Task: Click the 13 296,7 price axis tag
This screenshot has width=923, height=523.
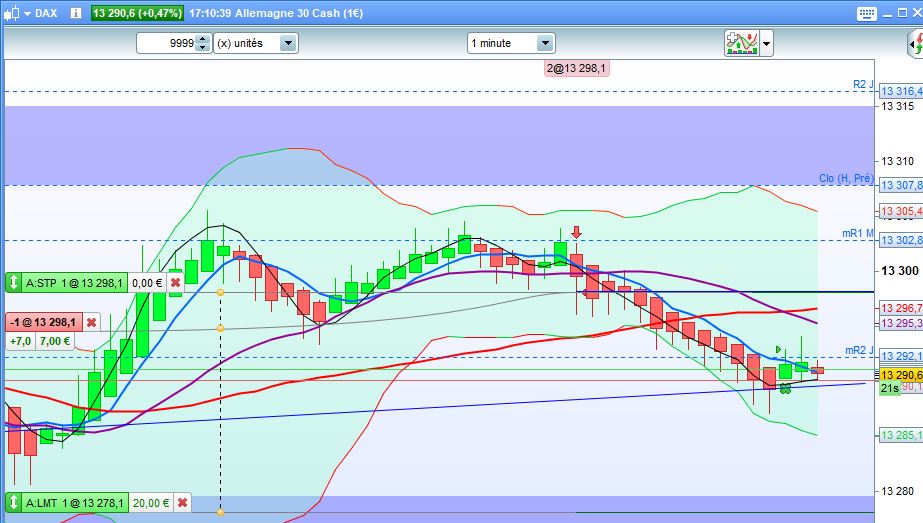Action: (x=901, y=308)
